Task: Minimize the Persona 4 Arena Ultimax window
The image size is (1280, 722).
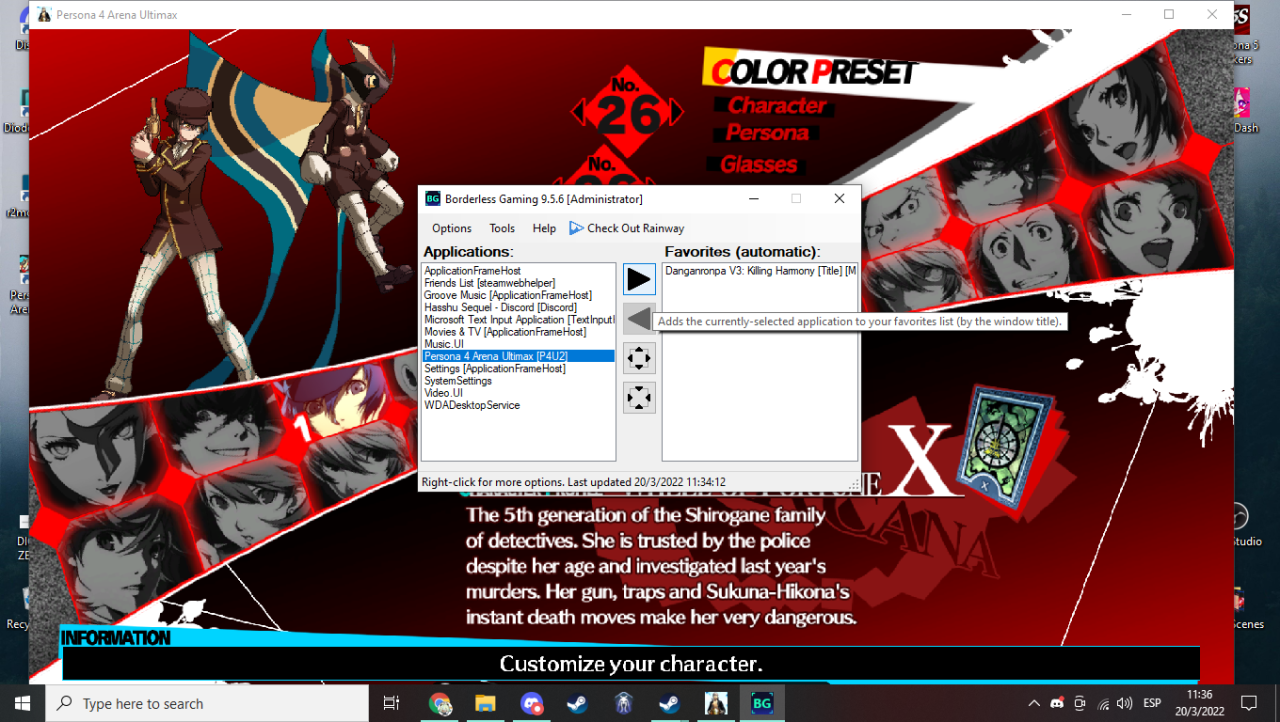Action: click(1125, 15)
